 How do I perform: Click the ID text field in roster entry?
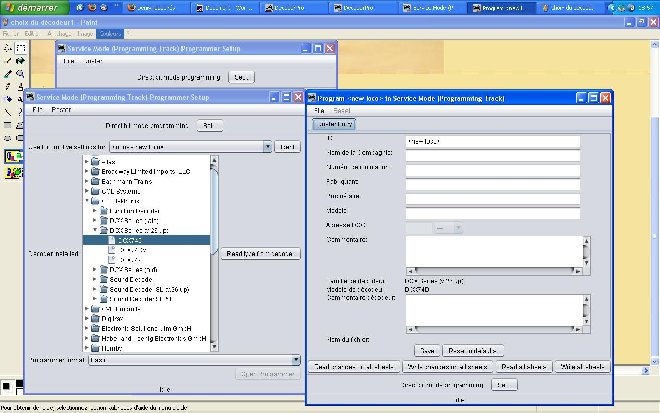[492, 142]
